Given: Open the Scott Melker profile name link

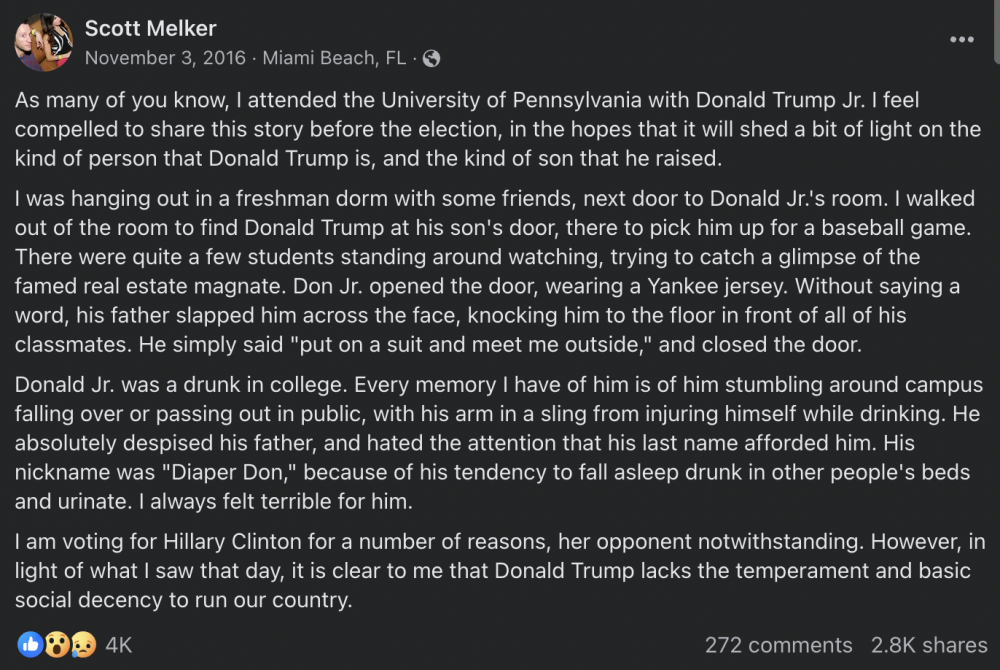Looking at the screenshot, I should 150,28.
